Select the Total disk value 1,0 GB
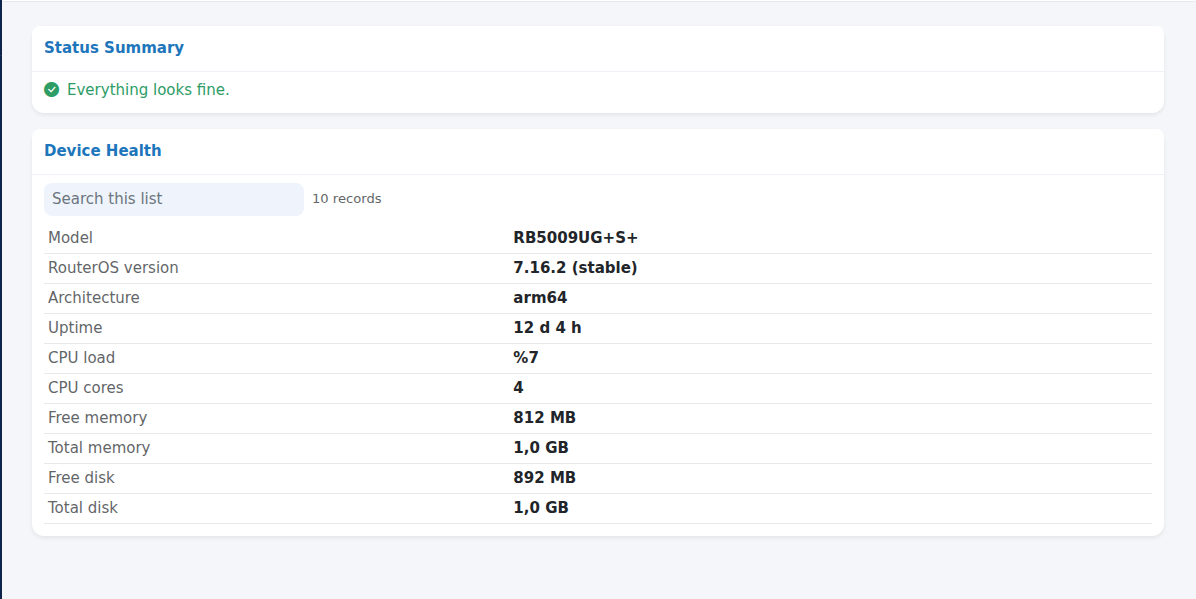 click(541, 507)
